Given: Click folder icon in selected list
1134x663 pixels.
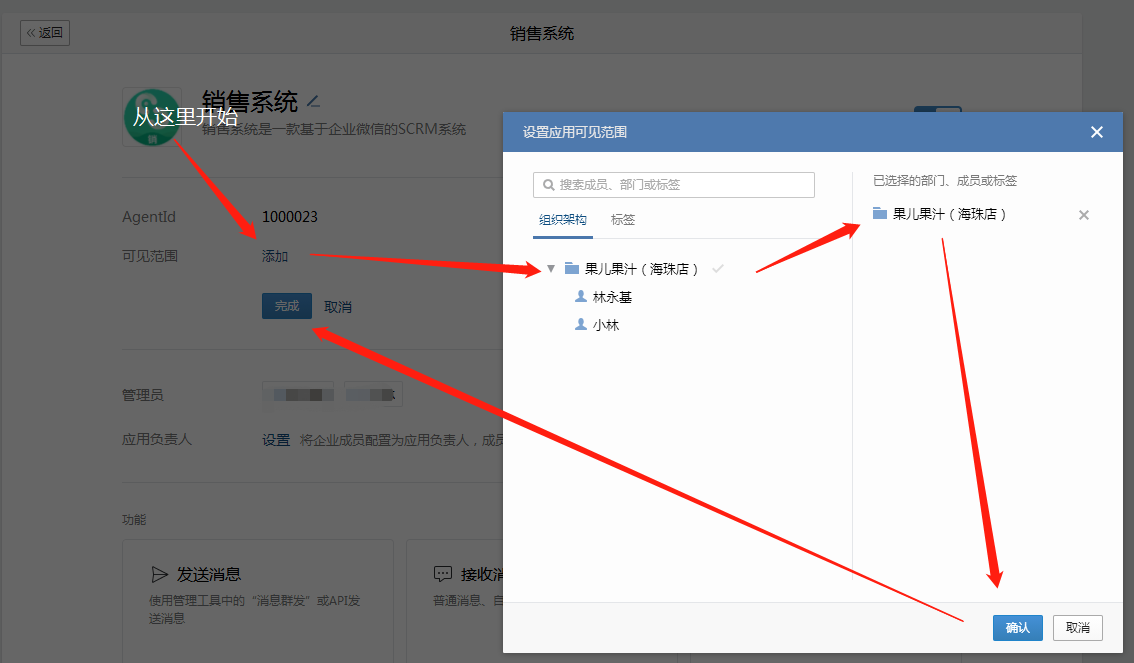Looking at the screenshot, I should (879, 213).
